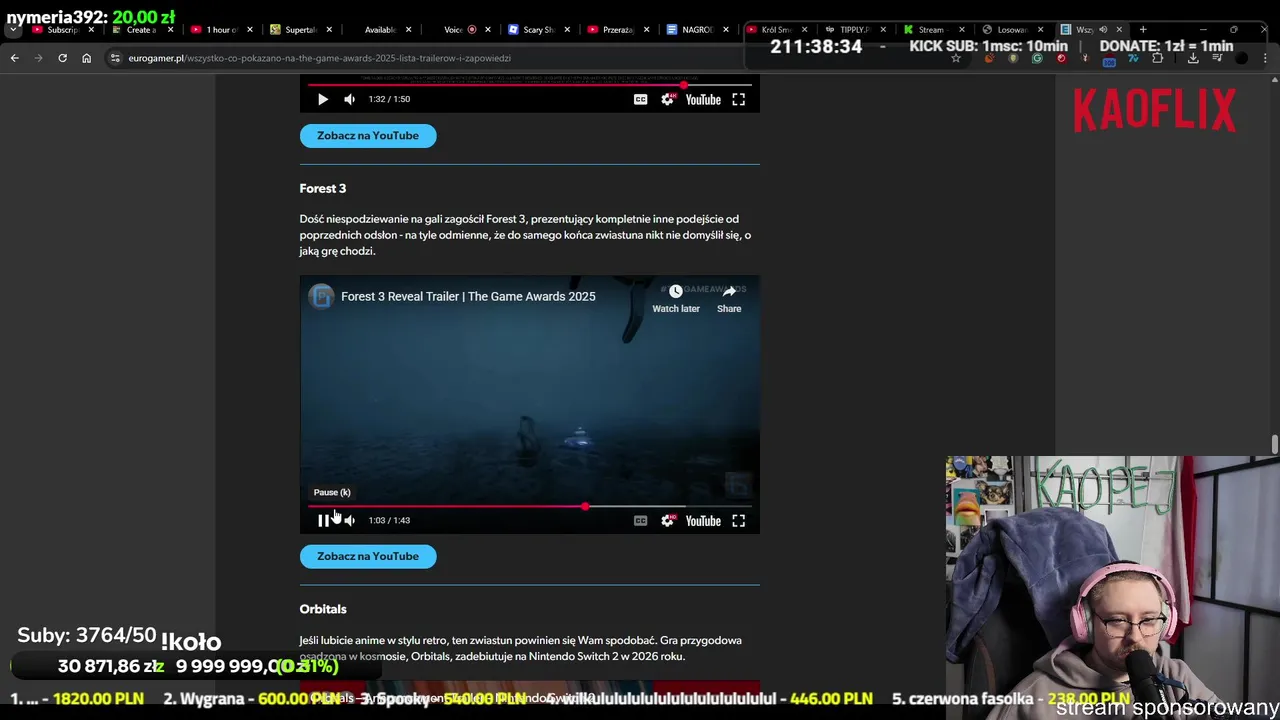Open settings gear in Forest 3 player

667,520
